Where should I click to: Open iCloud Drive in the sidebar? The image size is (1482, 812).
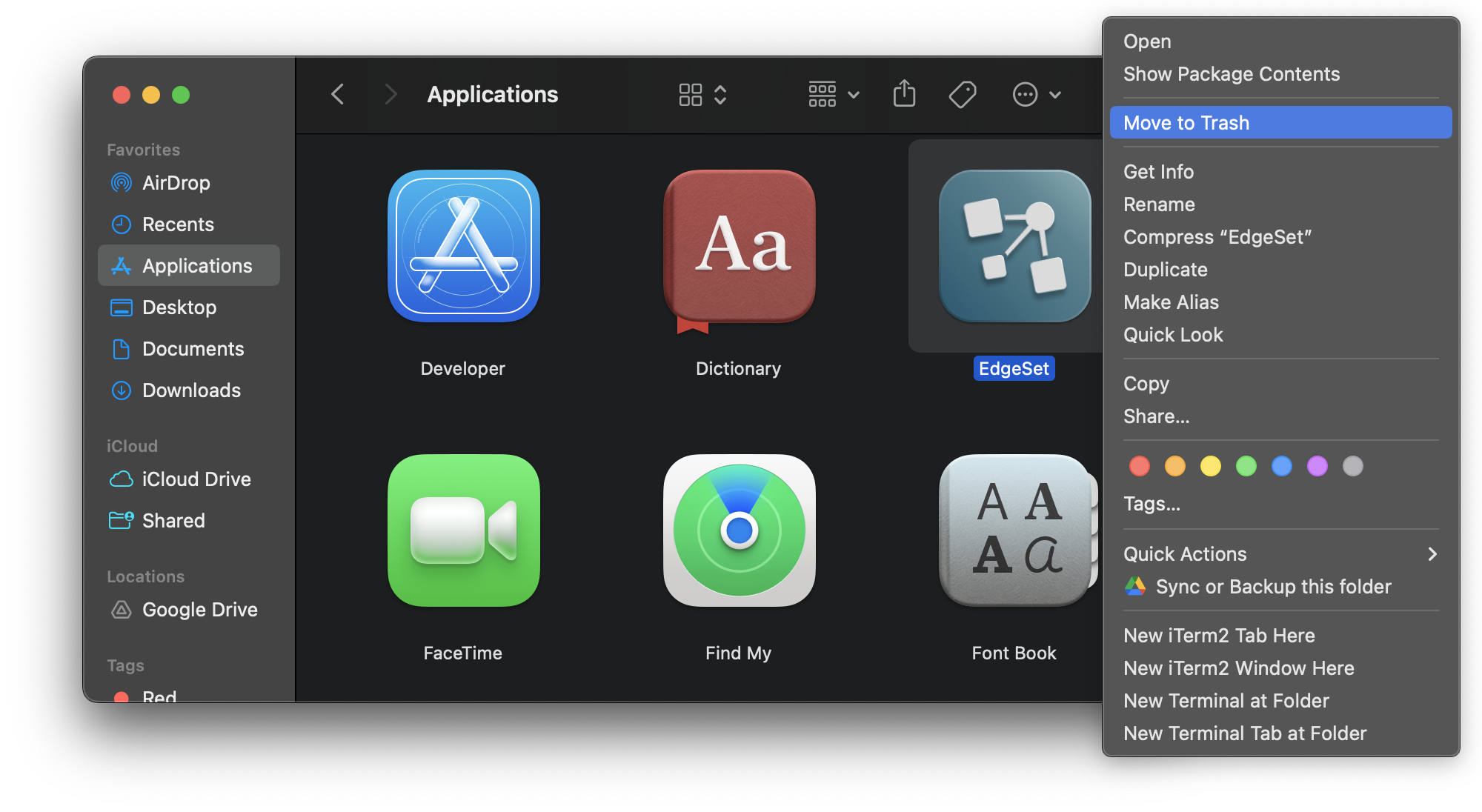pyautogui.click(x=189, y=479)
